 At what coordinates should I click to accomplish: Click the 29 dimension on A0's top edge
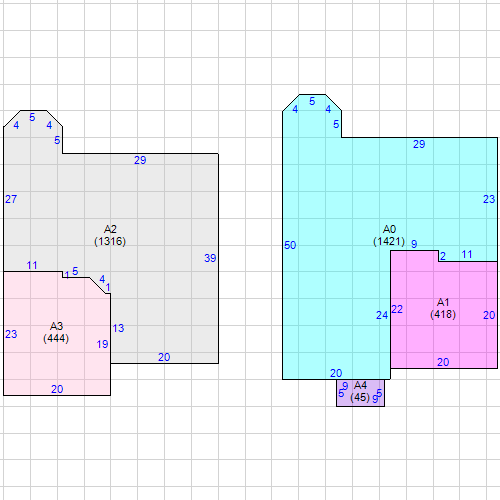tap(419, 144)
